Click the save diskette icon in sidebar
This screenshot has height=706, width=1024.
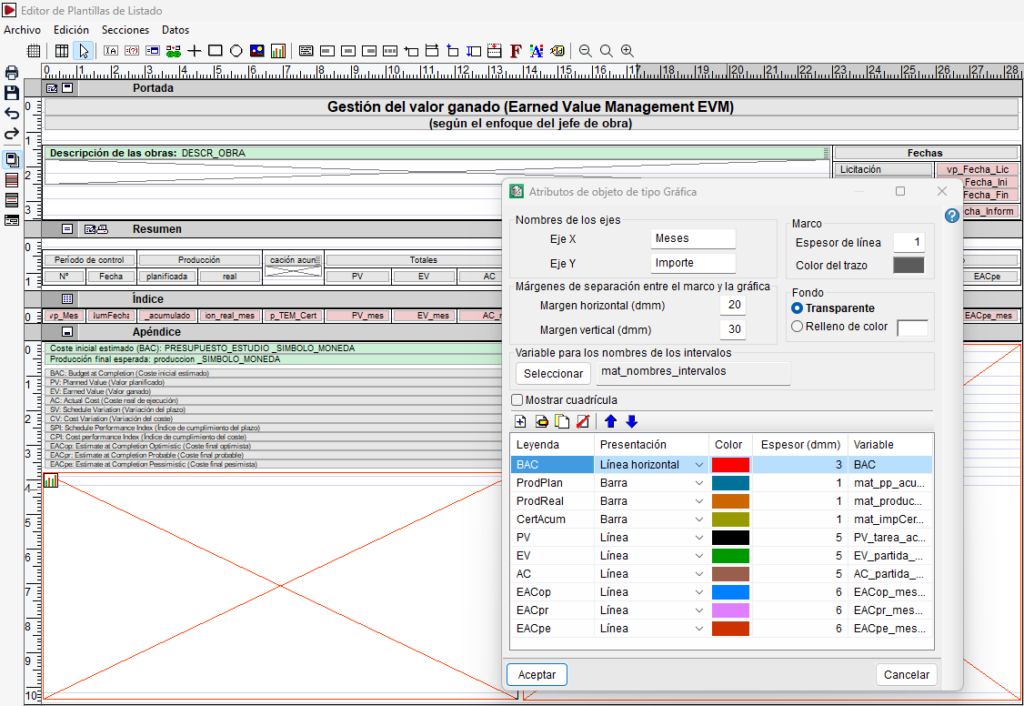click(x=12, y=93)
